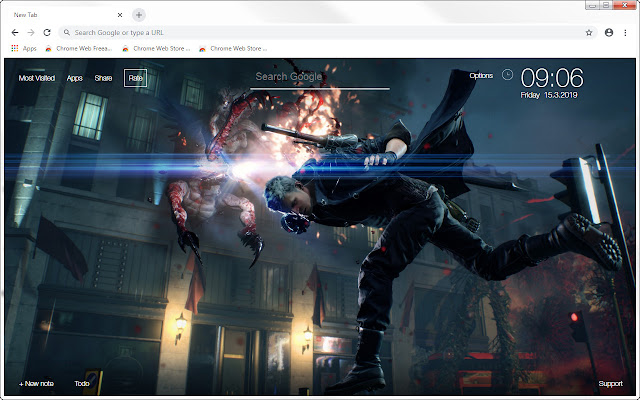Open the third Chrome Web Store bookmark
The image size is (640, 400).
[233, 48]
